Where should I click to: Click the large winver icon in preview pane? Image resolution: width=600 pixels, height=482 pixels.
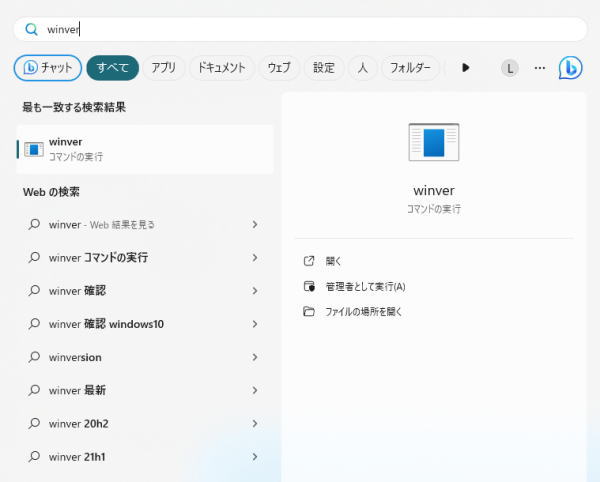[x=434, y=142]
